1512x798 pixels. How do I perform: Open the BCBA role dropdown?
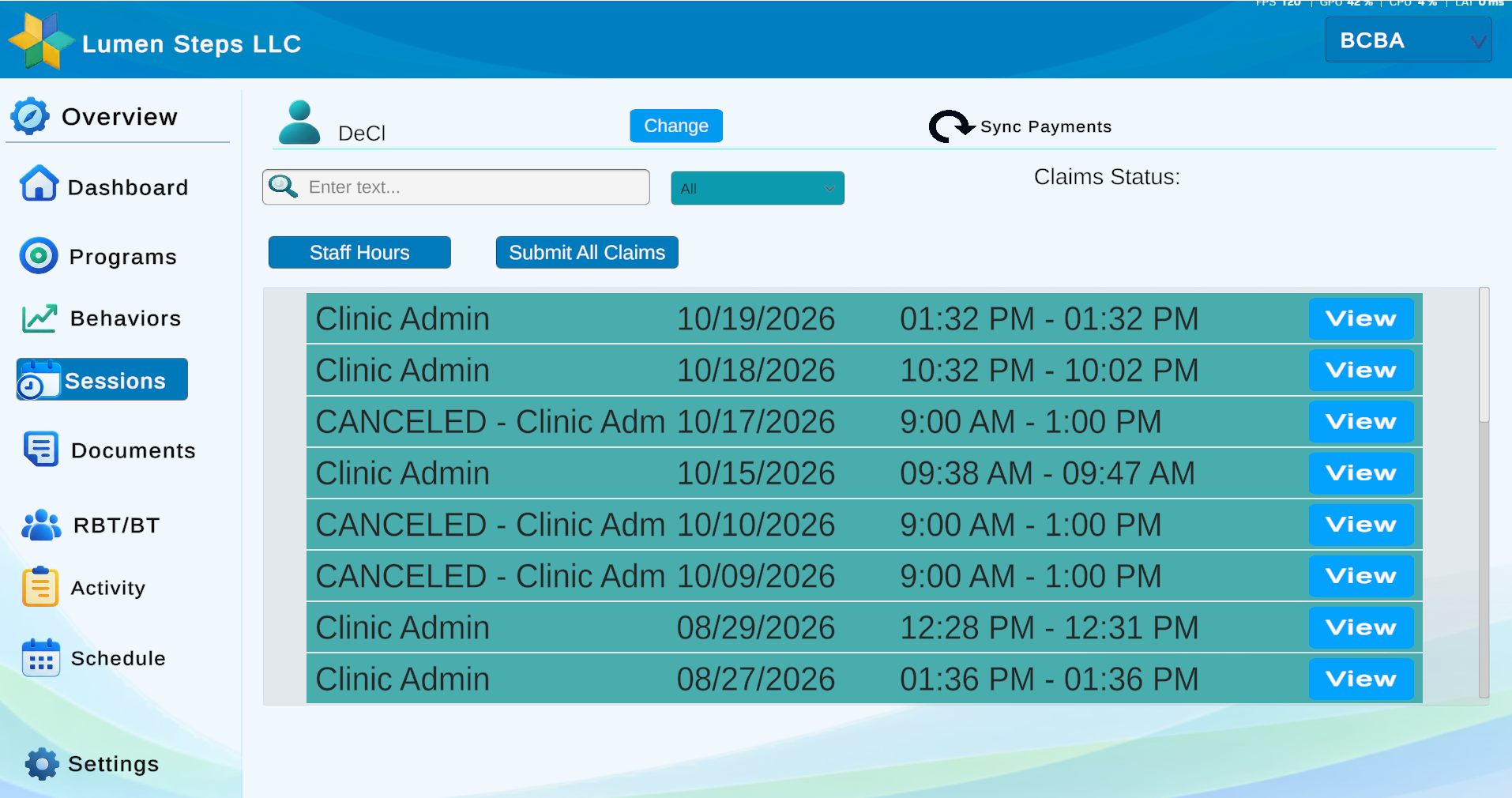coord(1409,40)
